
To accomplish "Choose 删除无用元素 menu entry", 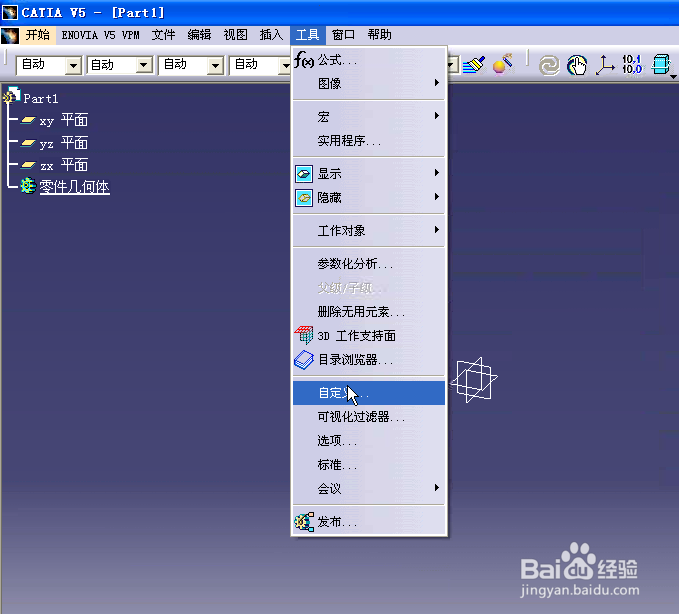I will [x=369, y=312].
